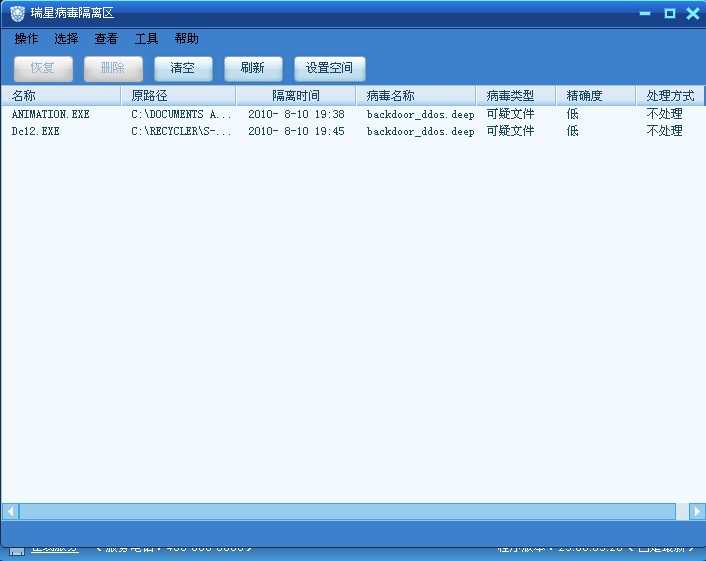Select the ANIMATION.EXE file row
This screenshot has height=561, width=706.
353,114
